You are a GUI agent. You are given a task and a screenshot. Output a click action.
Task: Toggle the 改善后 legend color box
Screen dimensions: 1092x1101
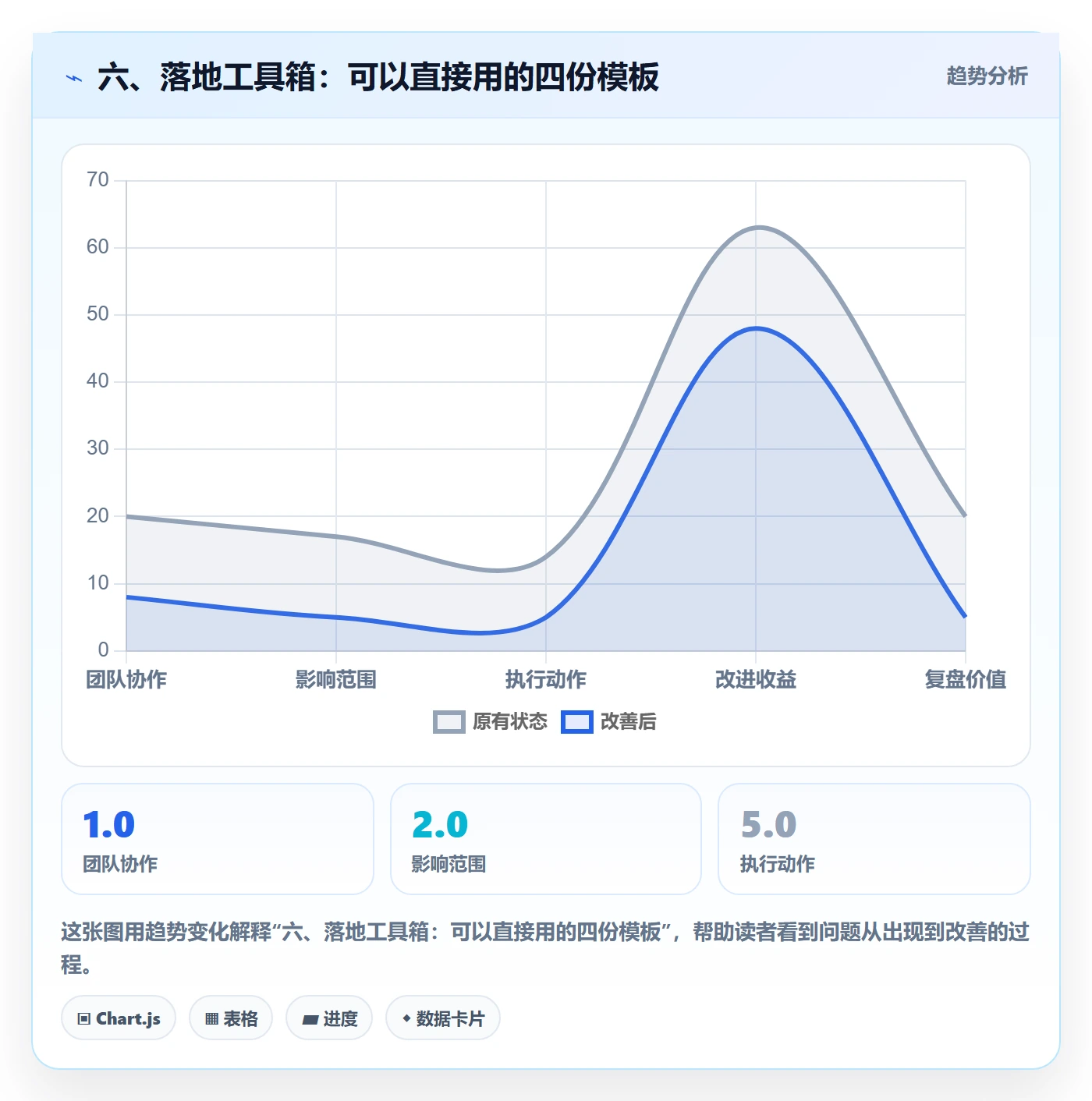click(x=577, y=722)
